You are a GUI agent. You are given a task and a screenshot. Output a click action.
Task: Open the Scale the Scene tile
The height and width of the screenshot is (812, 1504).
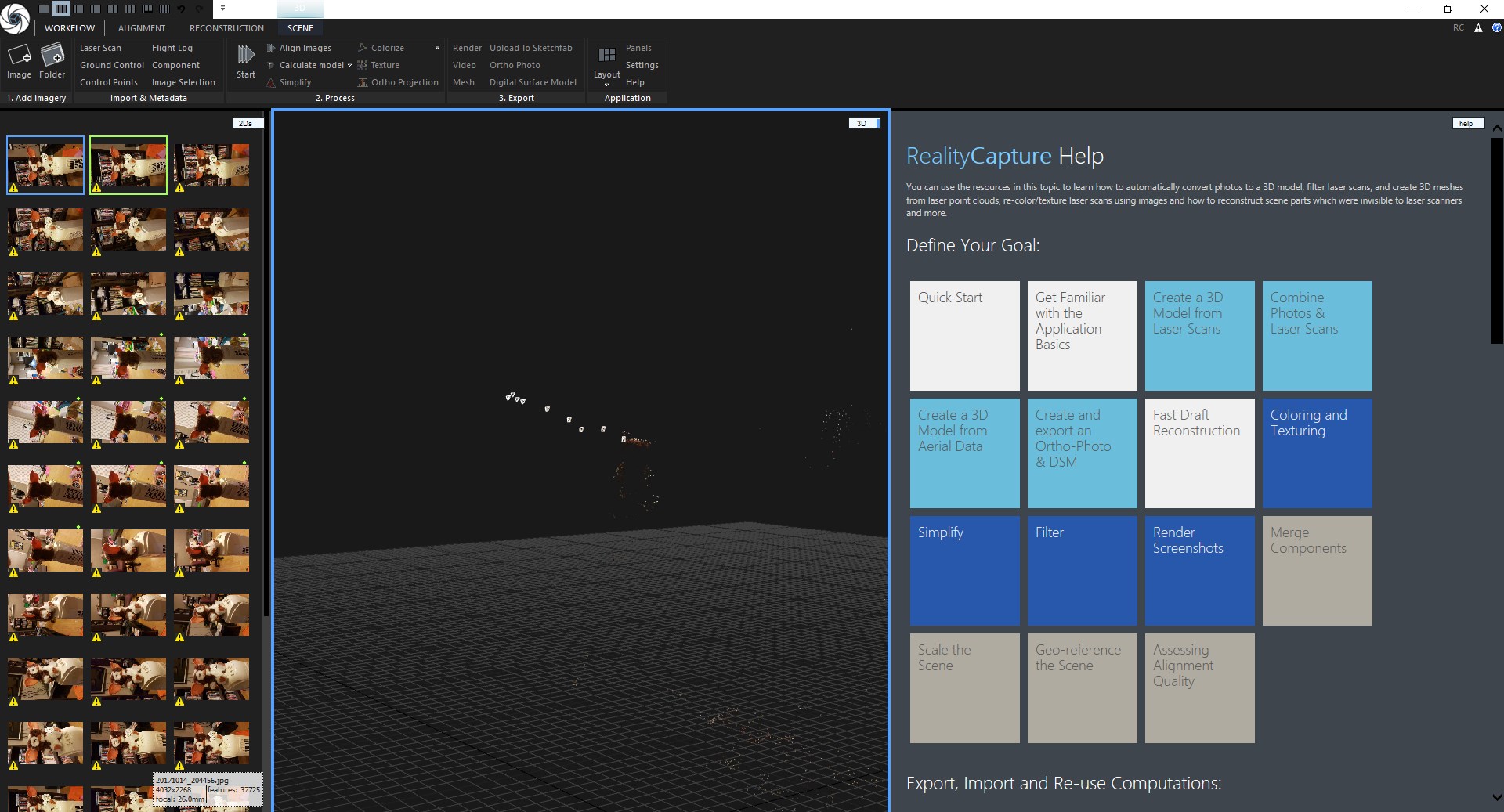(x=965, y=688)
